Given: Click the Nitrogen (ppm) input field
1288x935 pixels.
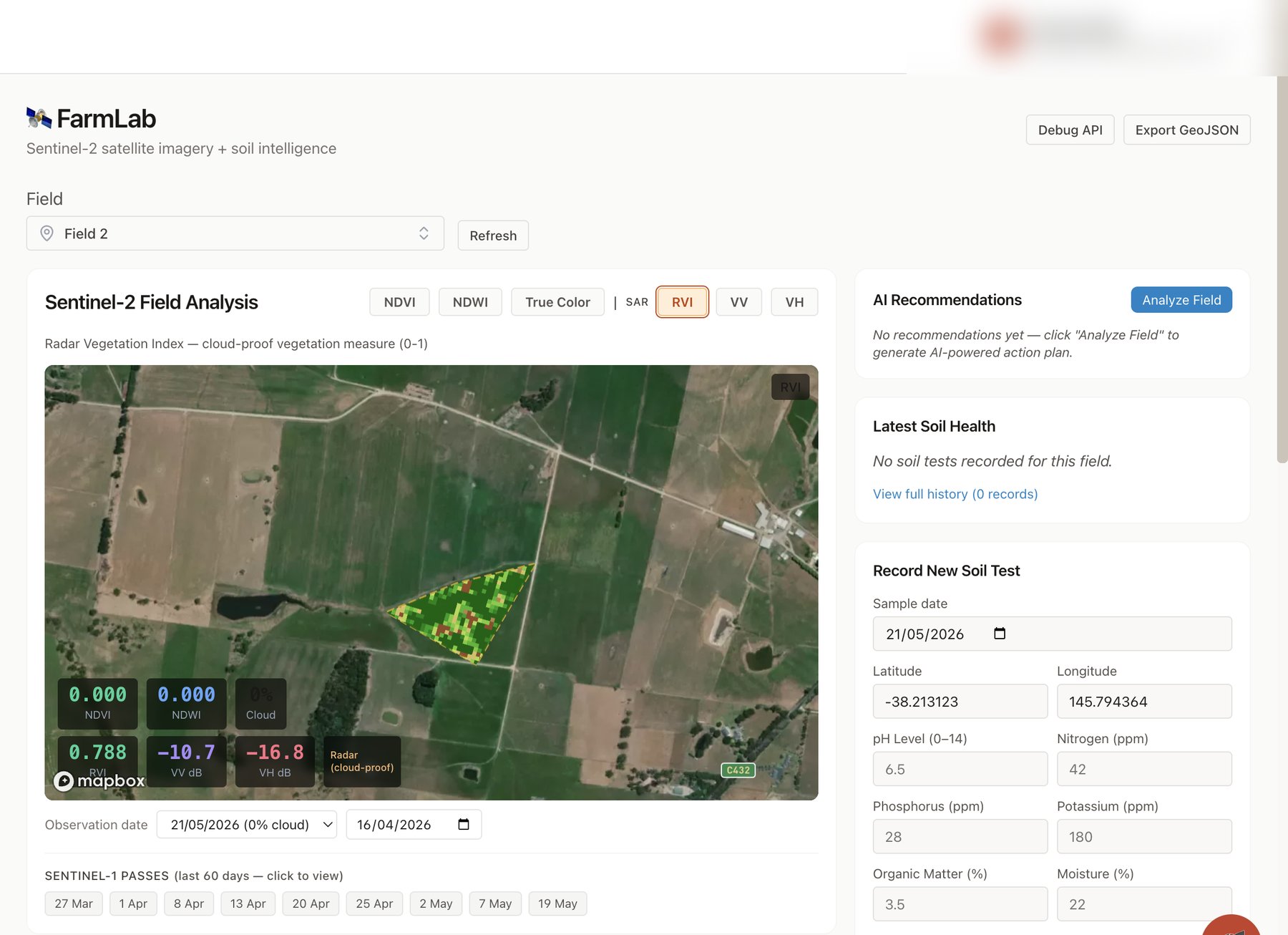Looking at the screenshot, I should pyautogui.click(x=1144, y=769).
